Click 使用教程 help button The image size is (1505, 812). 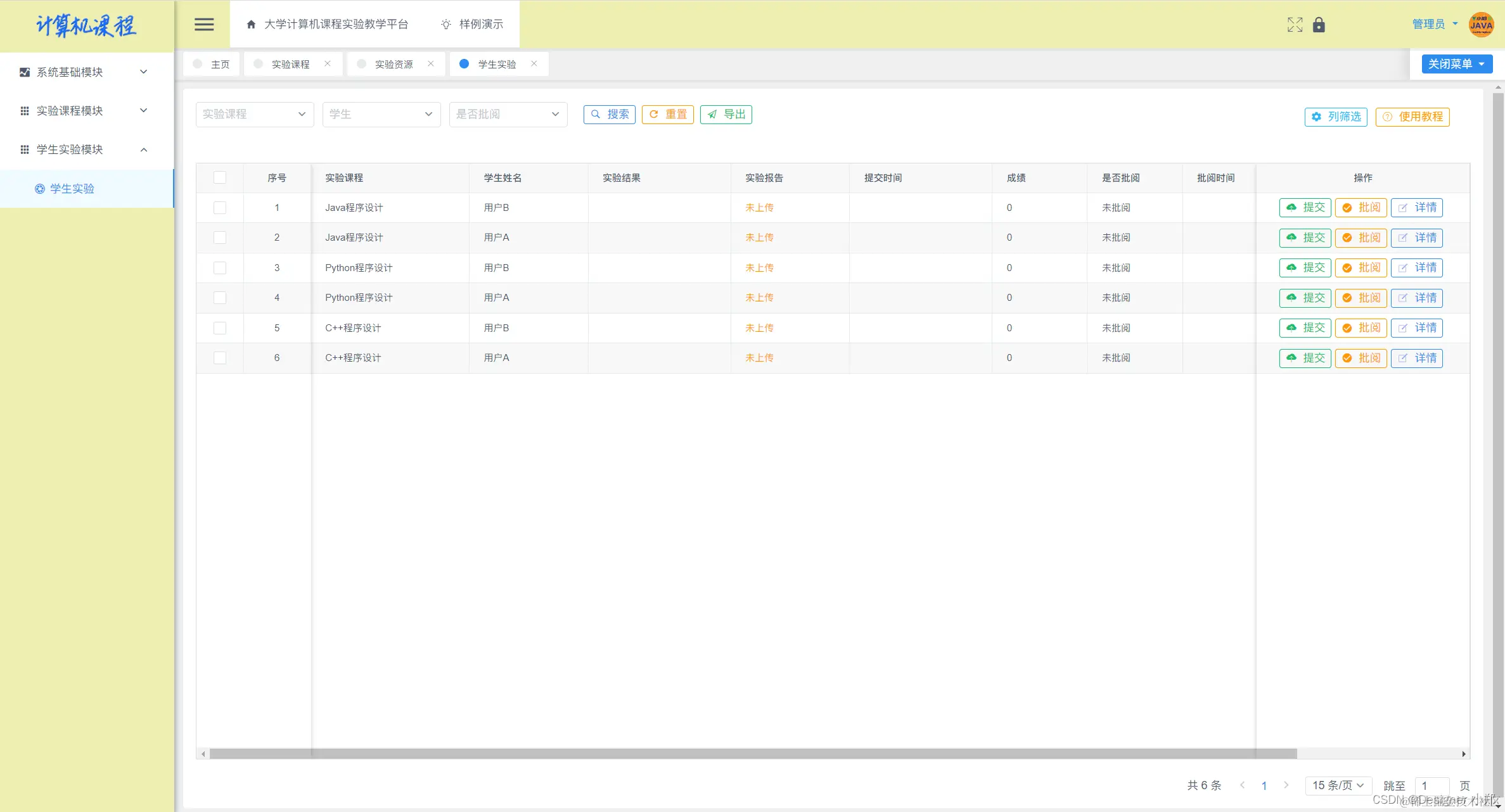(1412, 117)
